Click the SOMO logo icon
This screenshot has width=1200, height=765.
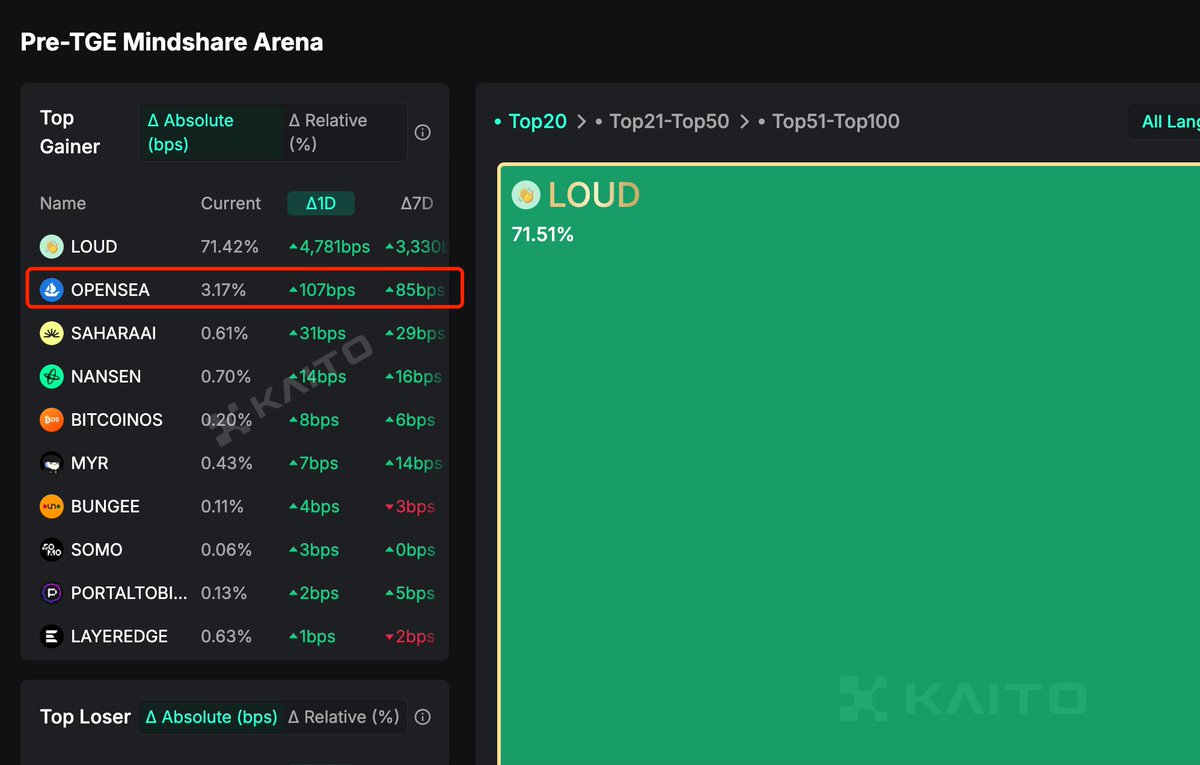[x=52, y=550]
